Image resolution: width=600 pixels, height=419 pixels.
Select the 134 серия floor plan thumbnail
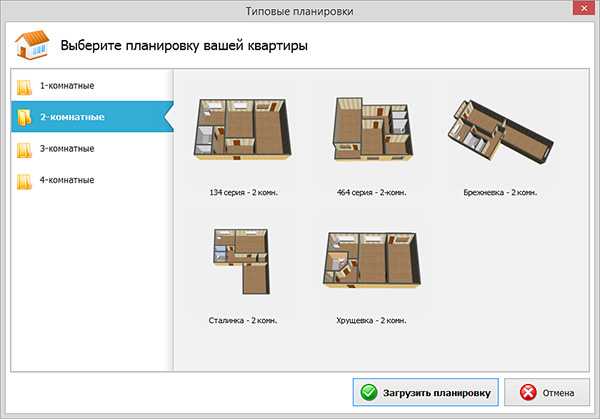[x=236, y=130]
